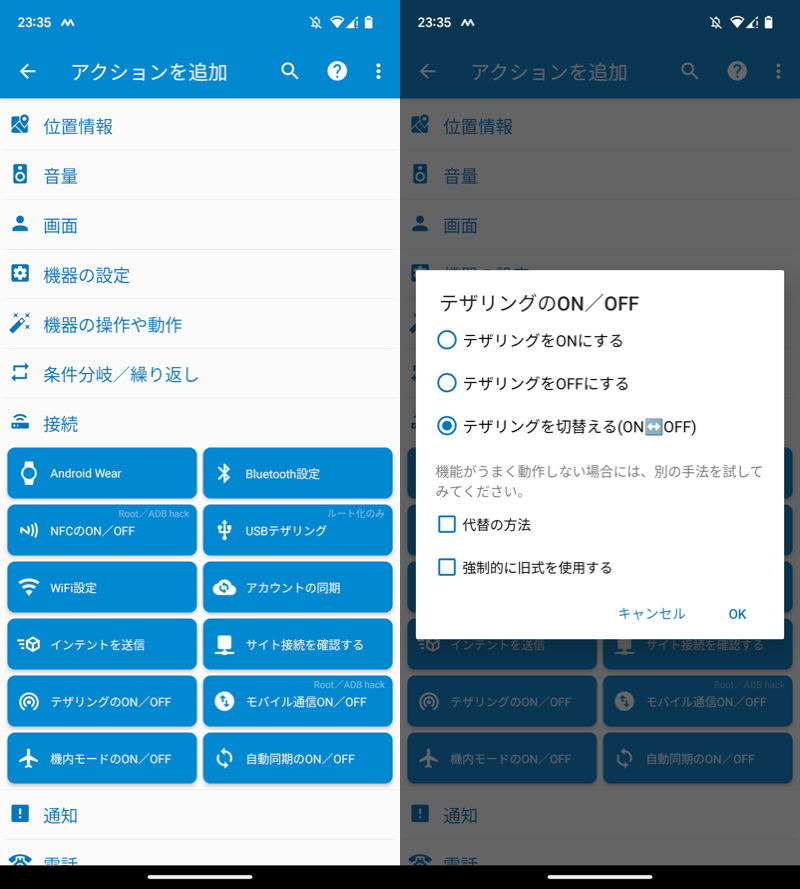The width and height of the screenshot is (800, 889).
Task: Select the bright Bluetooth設定 tile
Action: coord(297,473)
